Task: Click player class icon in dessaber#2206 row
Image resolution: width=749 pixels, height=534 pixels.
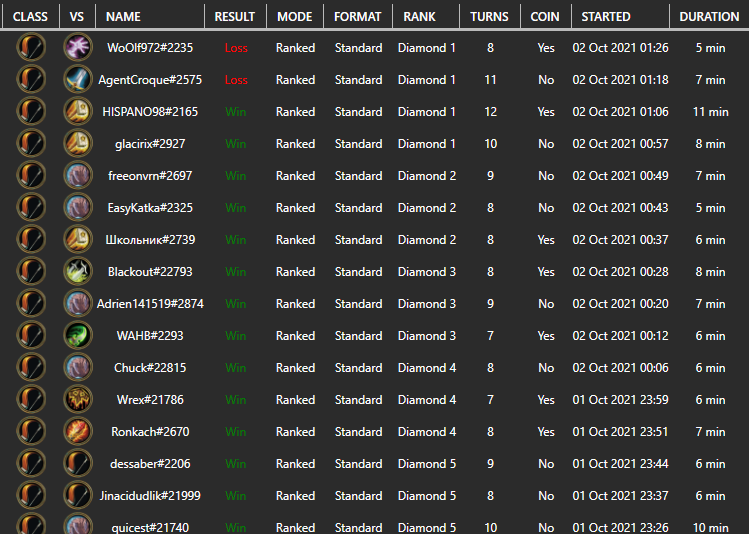Action: tap(31, 463)
